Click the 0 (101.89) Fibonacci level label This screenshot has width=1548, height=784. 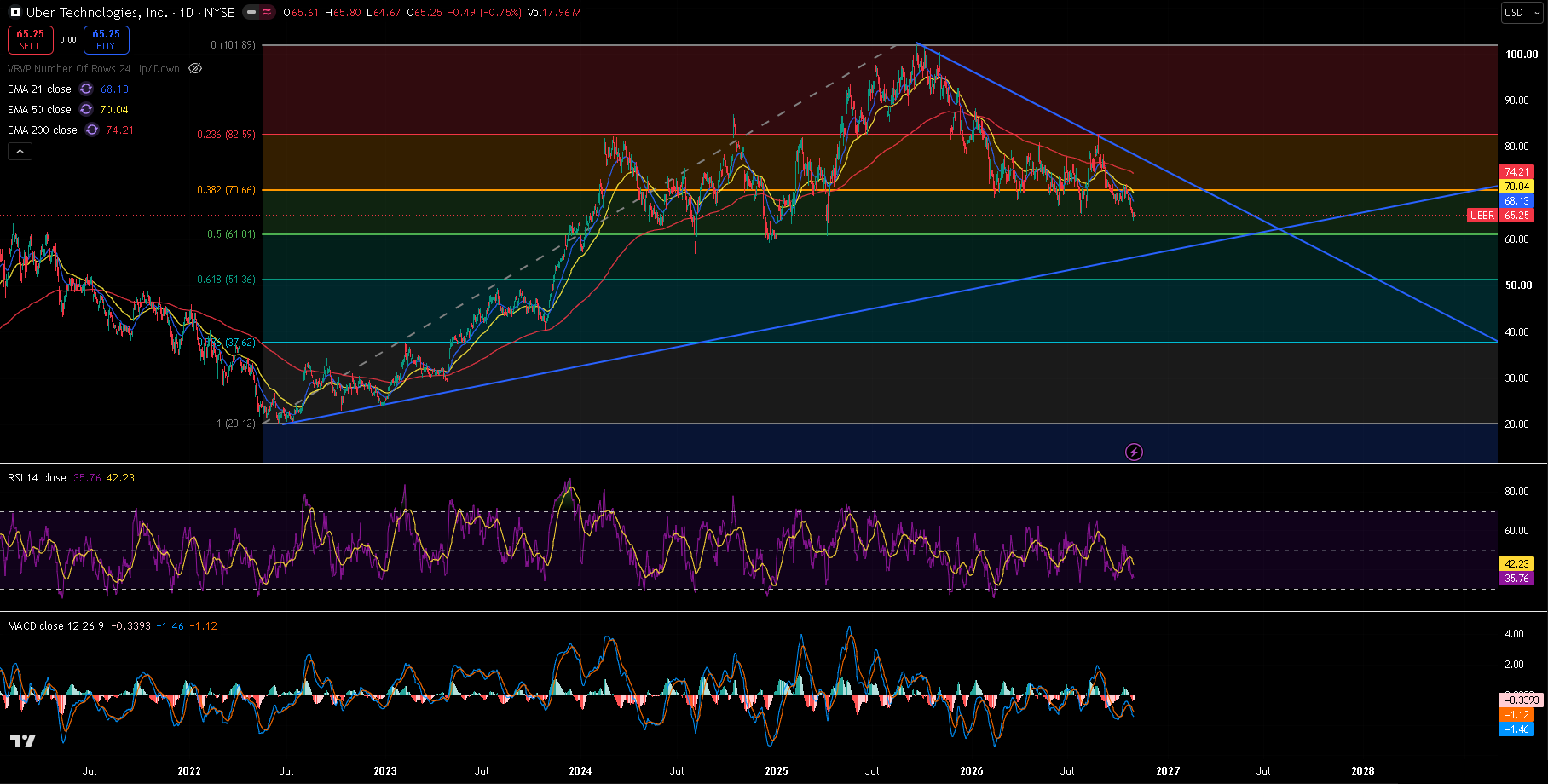point(233,45)
